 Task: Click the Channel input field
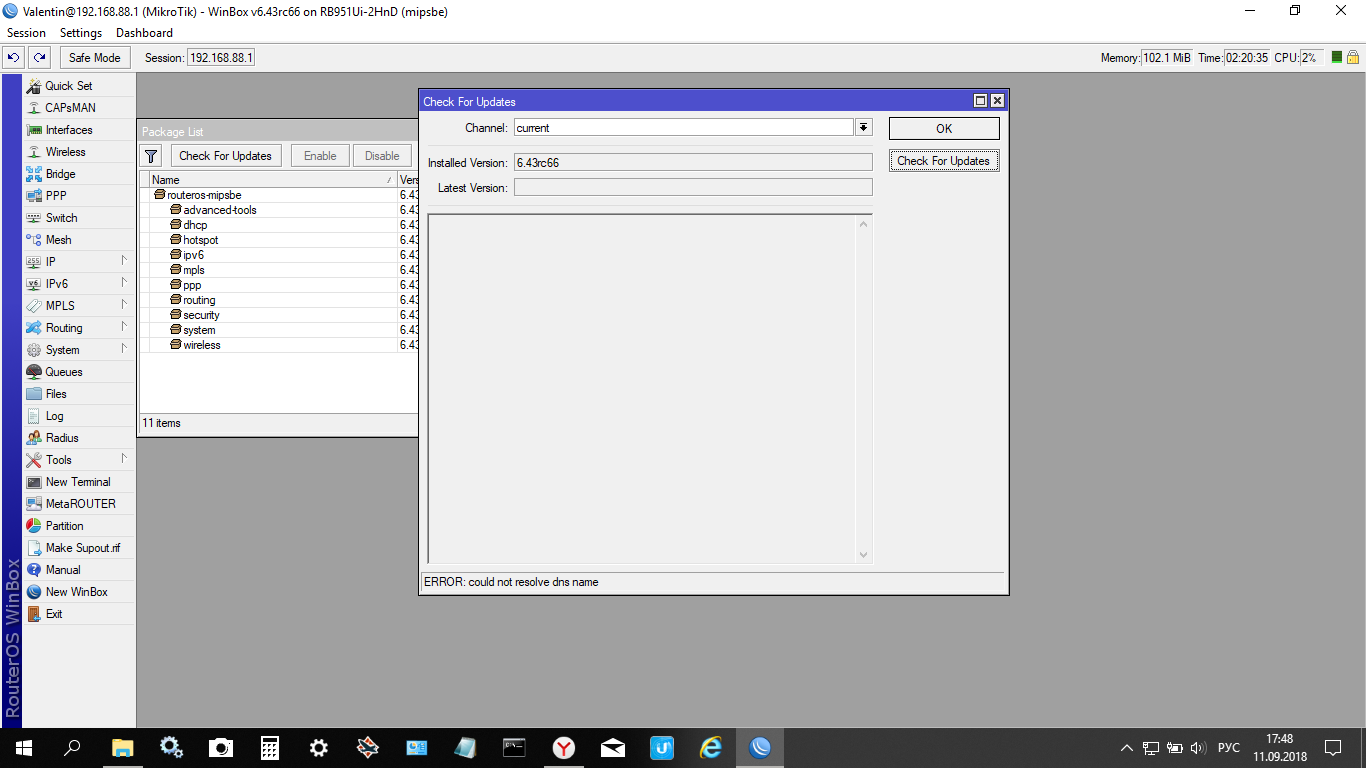point(684,128)
